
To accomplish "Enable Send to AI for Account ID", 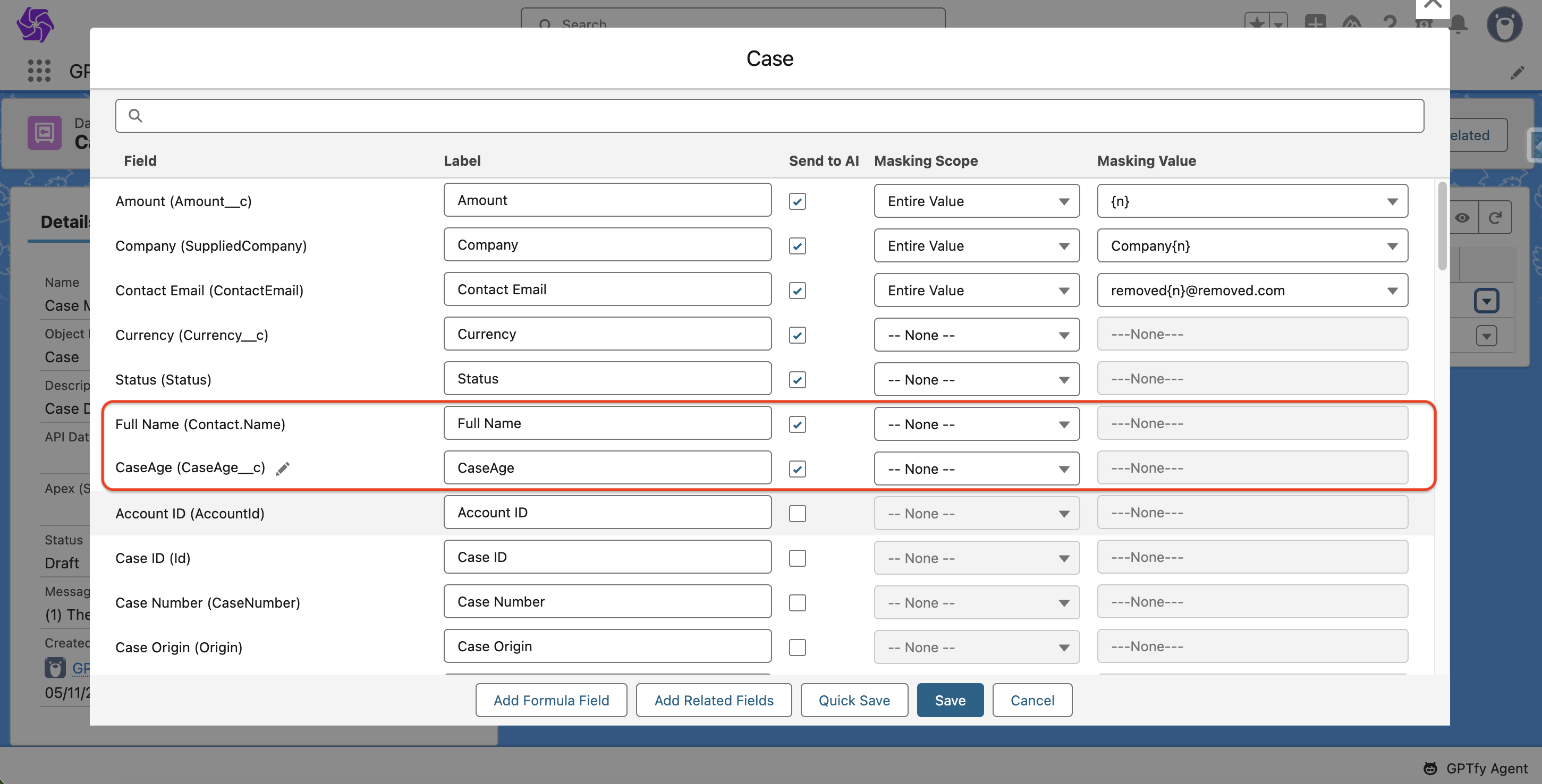I will [x=797, y=514].
